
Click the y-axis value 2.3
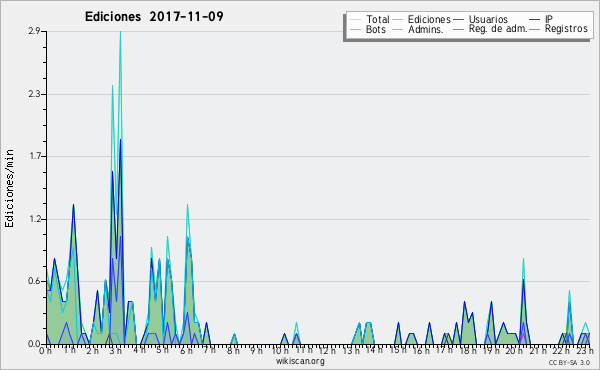34,94
